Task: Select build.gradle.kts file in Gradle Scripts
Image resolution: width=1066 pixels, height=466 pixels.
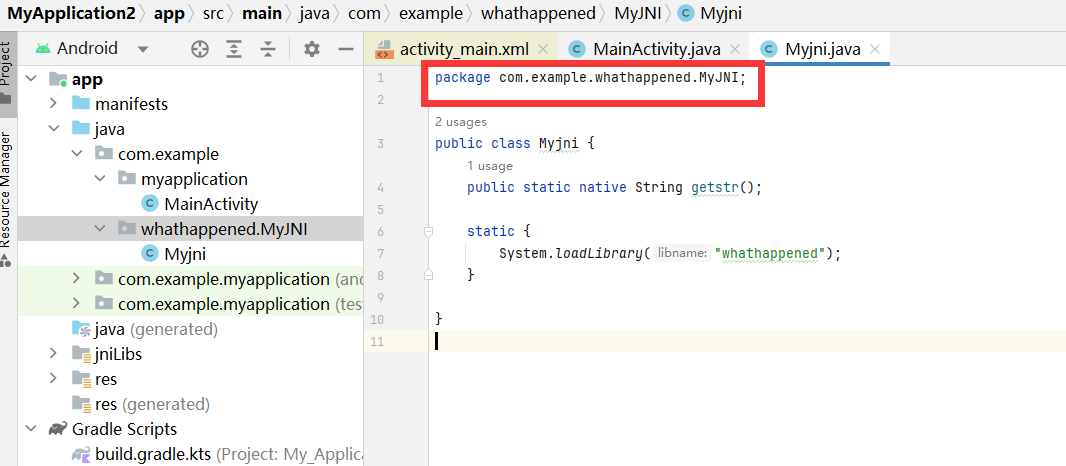Action: [x=154, y=454]
